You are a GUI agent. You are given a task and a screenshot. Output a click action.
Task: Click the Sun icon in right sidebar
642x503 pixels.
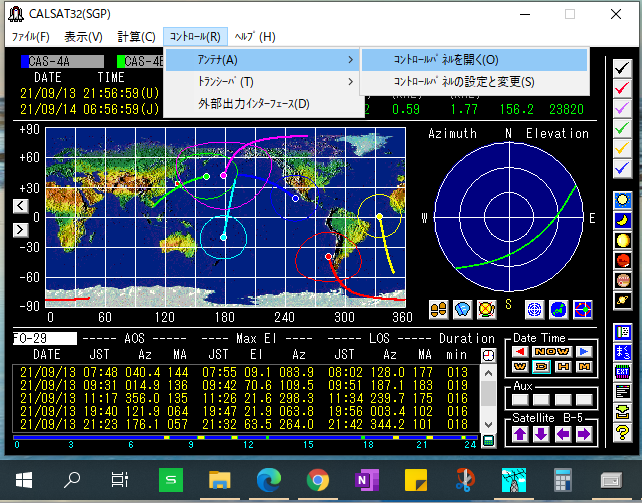(622, 200)
